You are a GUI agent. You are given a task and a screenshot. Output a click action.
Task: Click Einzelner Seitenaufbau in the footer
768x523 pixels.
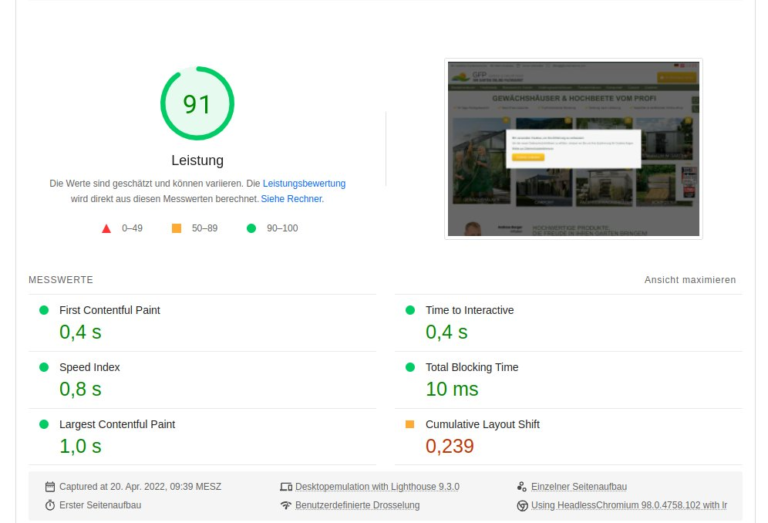[x=579, y=487]
